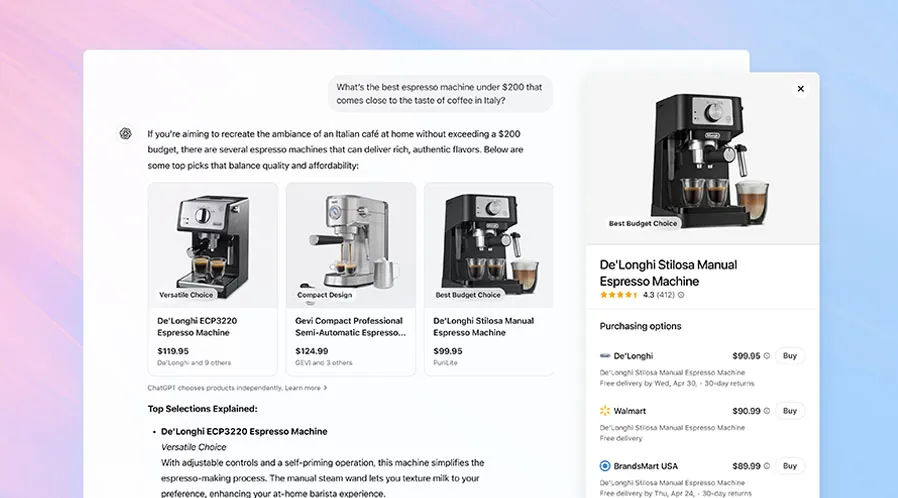Click the De'Longhi store logo icon

pos(605,355)
